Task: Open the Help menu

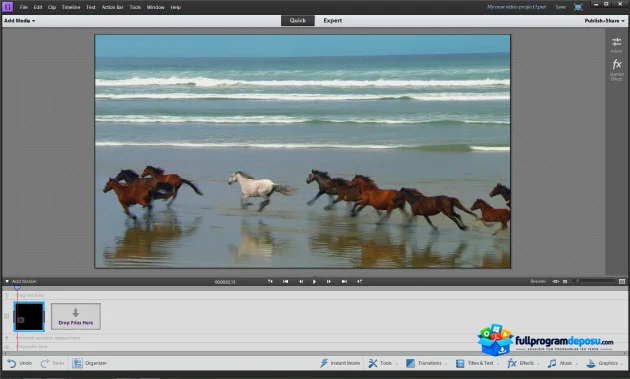Action: pos(176,7)
